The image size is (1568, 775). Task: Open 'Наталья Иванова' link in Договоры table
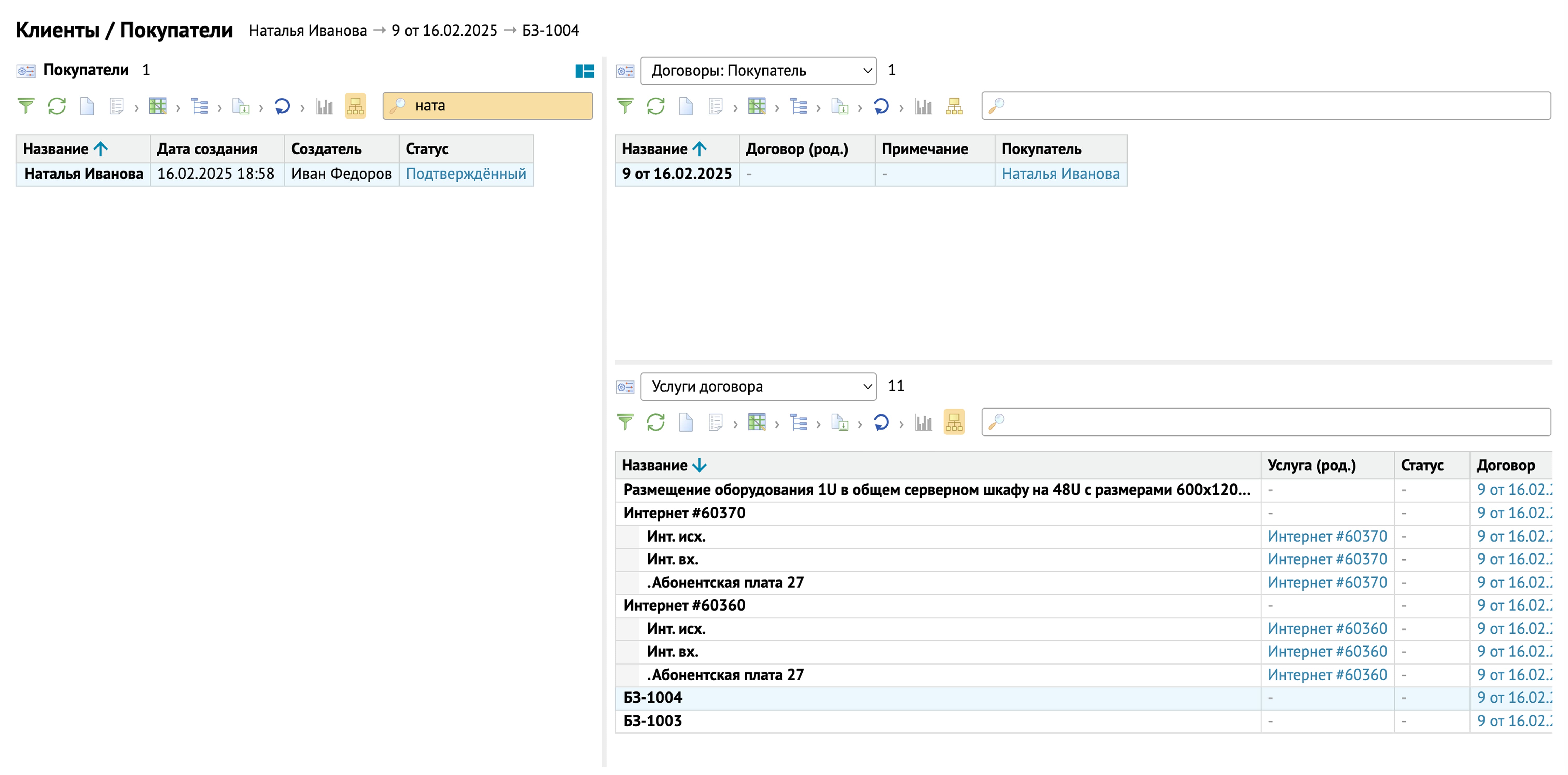[1060, 174]
